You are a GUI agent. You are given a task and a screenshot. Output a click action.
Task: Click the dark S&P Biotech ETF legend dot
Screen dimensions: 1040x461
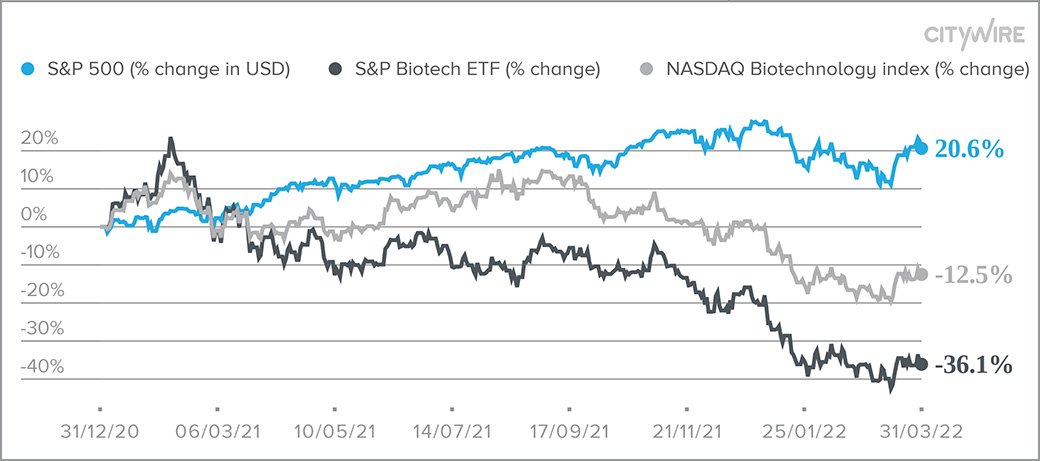334,70
